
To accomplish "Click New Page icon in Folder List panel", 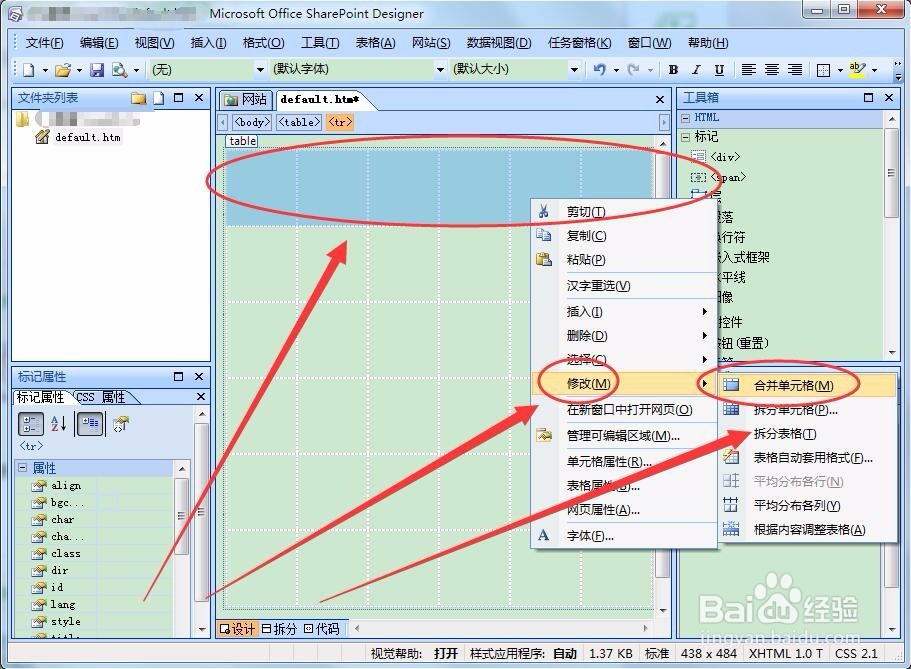I will pos(159,98).
